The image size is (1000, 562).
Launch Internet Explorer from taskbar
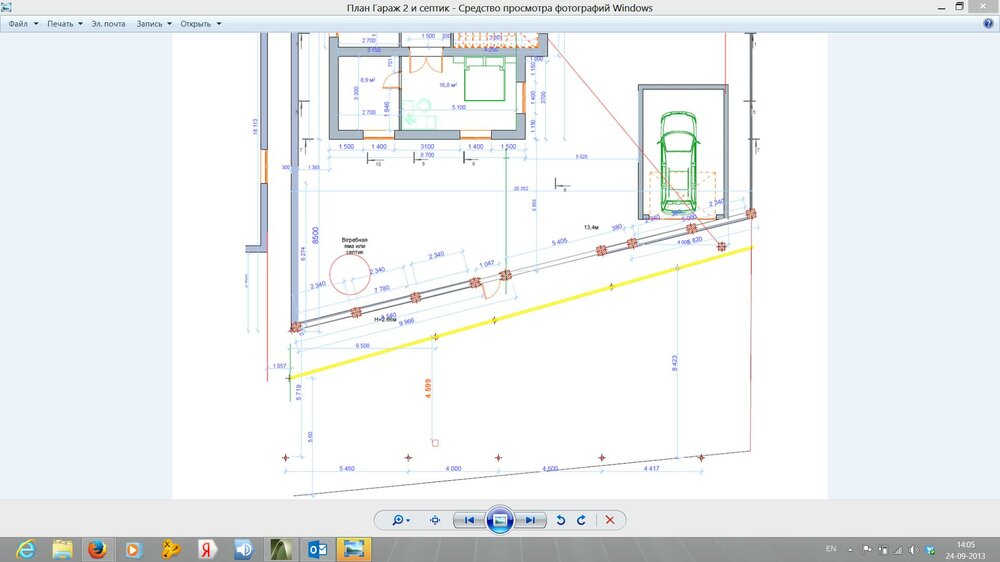pos(26,549)
